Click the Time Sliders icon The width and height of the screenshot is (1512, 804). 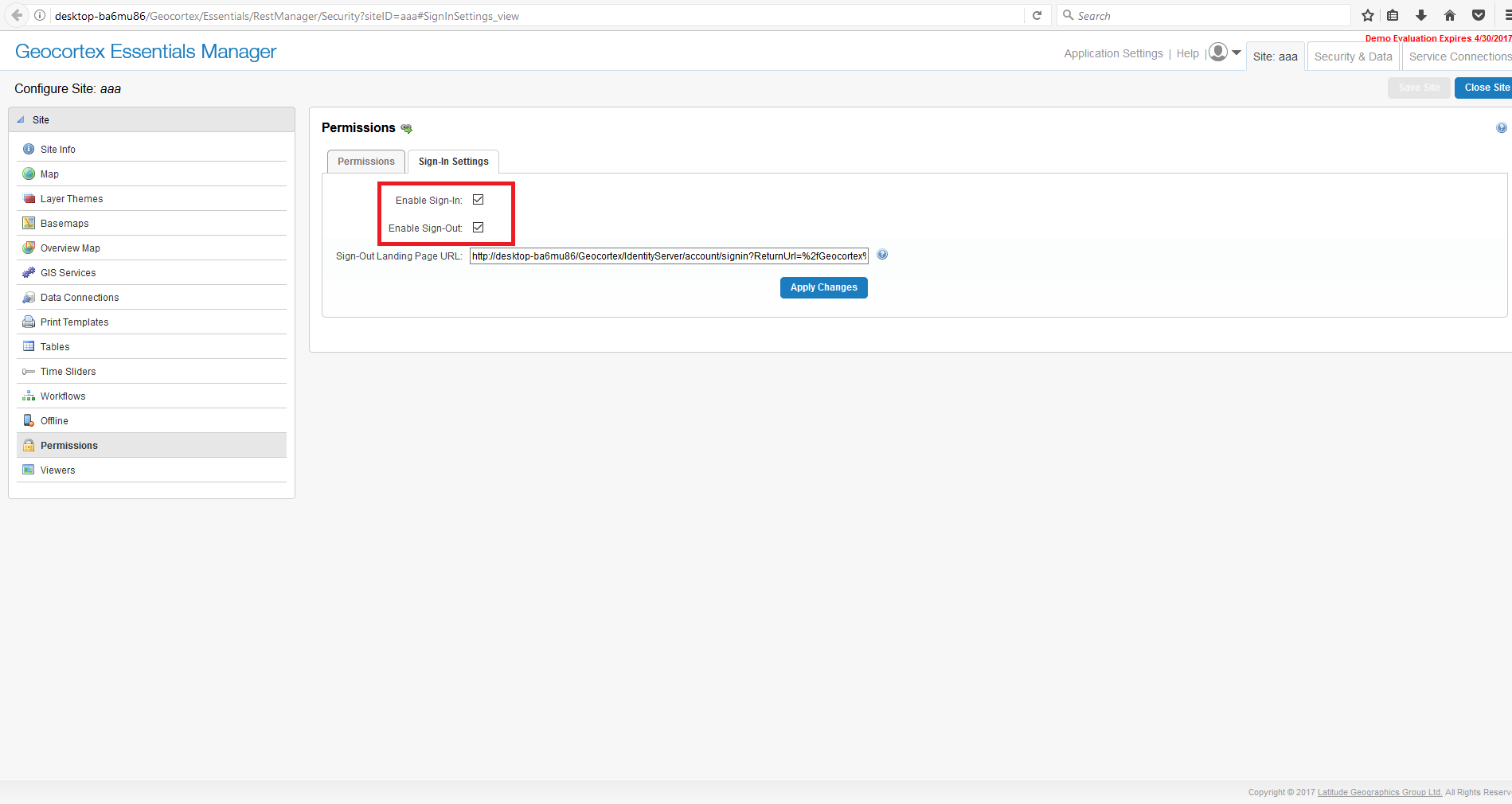(29, 371)
